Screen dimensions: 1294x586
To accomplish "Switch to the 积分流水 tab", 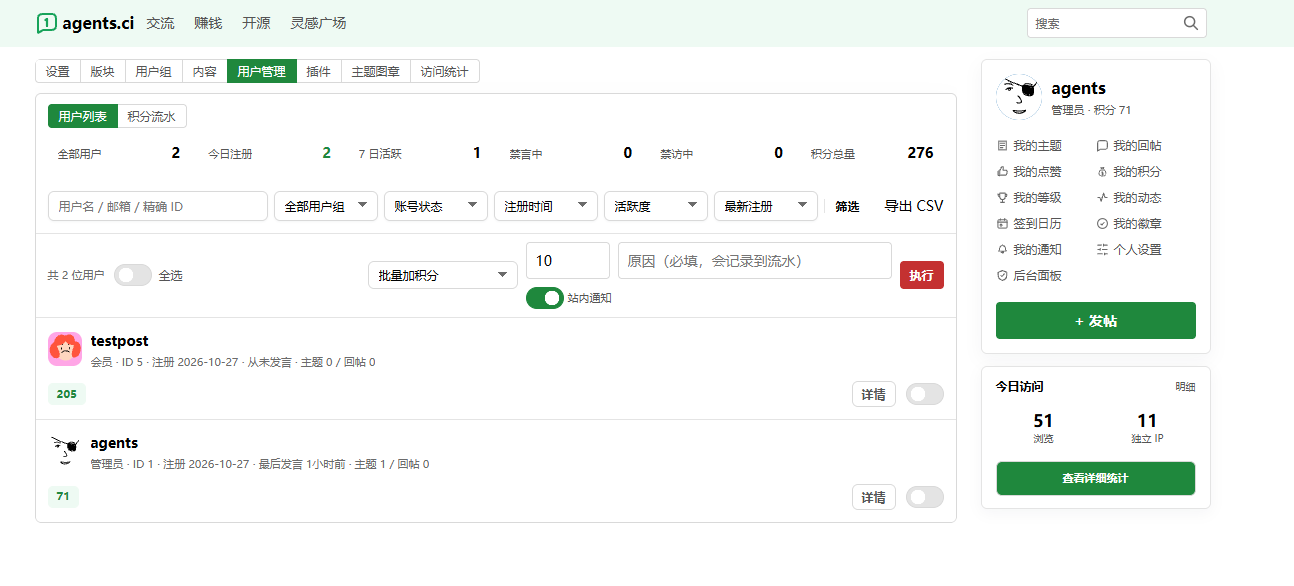I will point(152,117).
